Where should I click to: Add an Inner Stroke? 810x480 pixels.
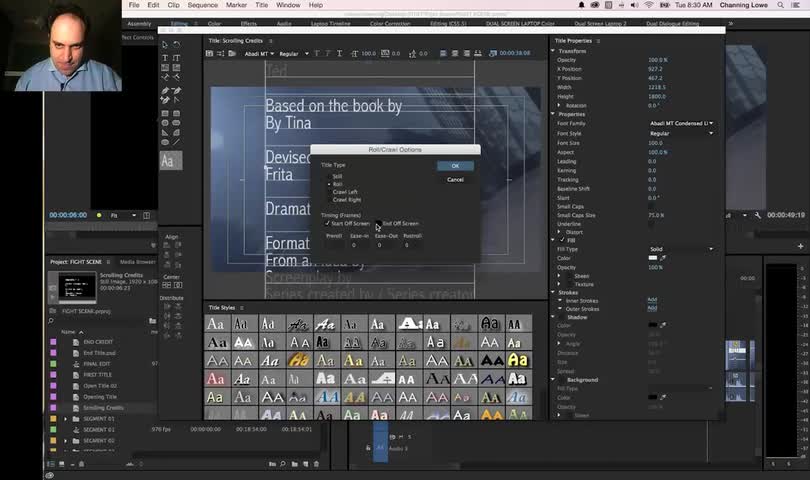coord(652,300)
